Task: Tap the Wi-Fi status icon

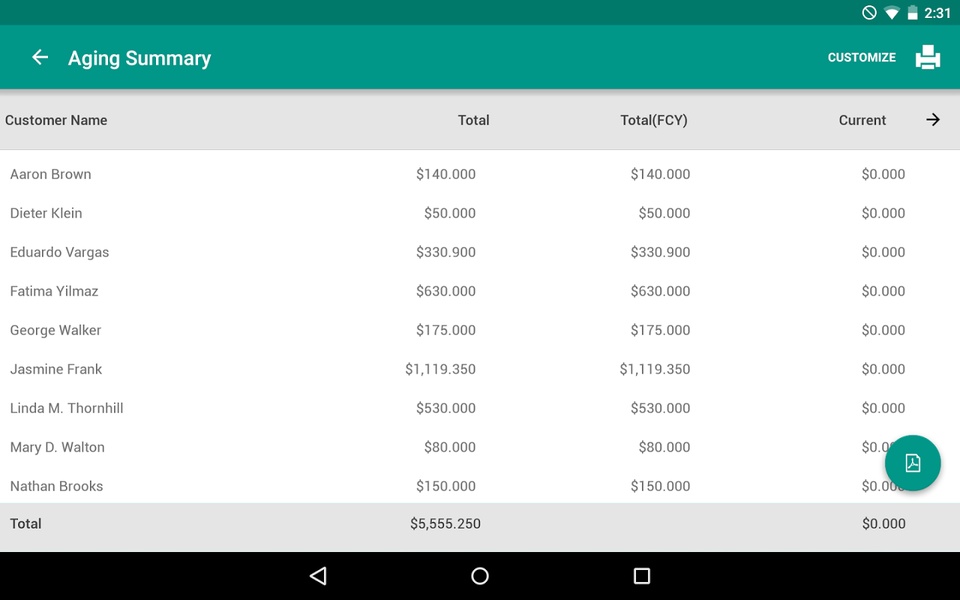Action: point(891,13)
